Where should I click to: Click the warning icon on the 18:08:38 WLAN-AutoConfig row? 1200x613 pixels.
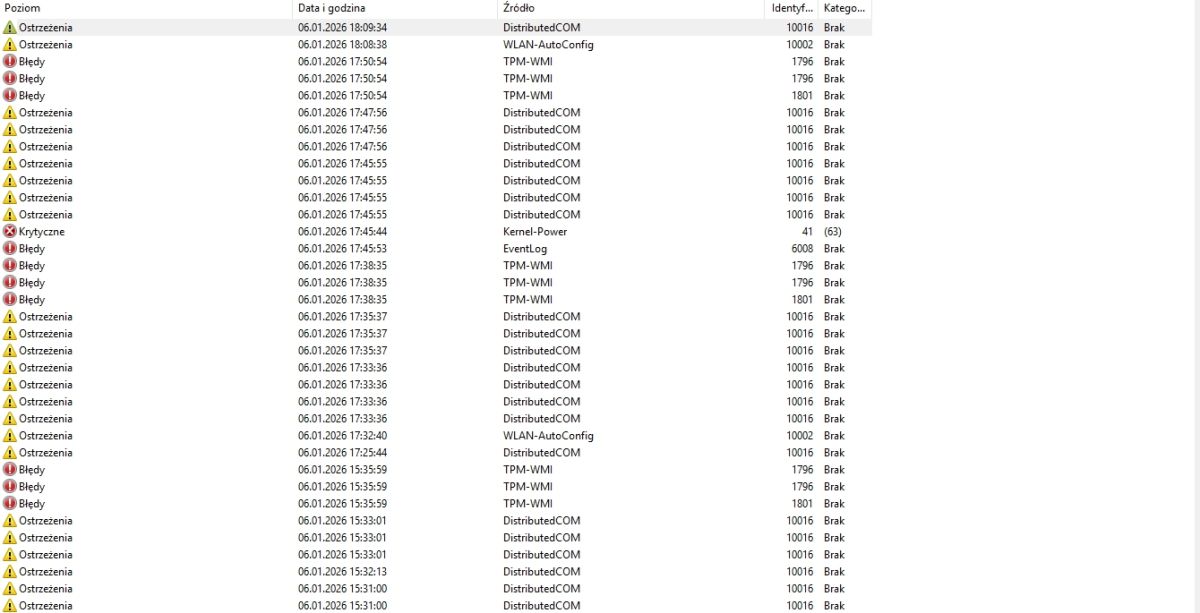(10, 45)
